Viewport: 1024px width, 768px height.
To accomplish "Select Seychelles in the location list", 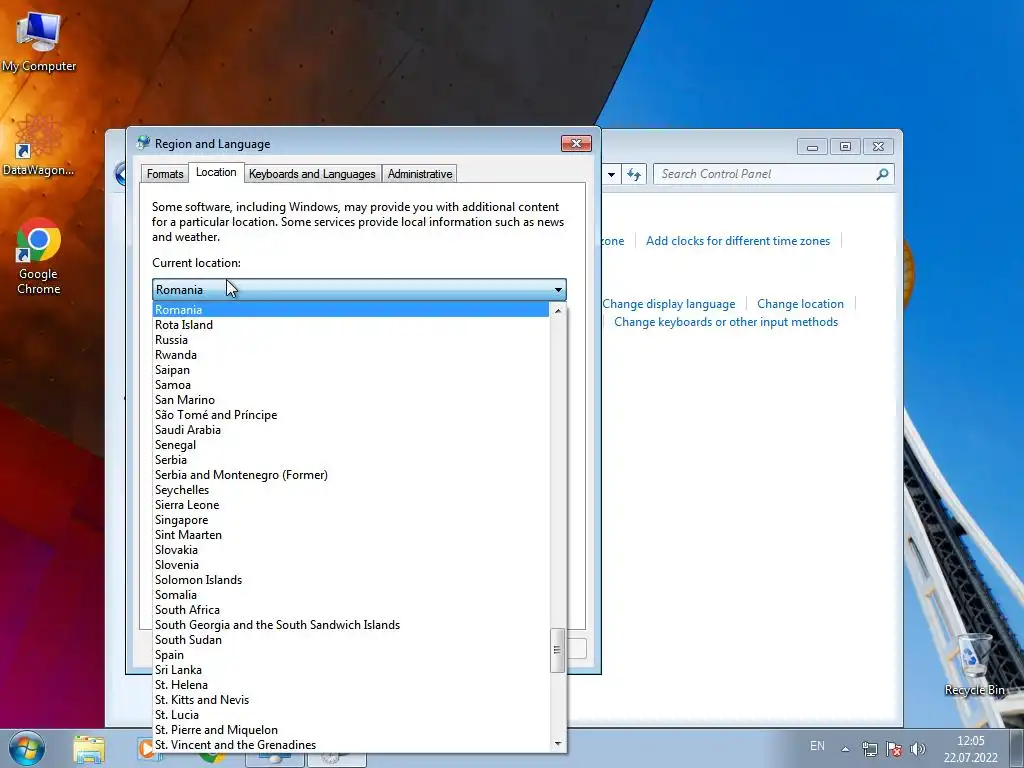I will click(x=351, y=490).
